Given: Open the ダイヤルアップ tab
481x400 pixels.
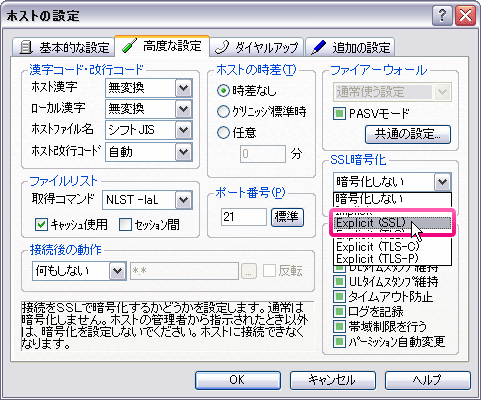Looking at the screenshot, I should point(257,47).
